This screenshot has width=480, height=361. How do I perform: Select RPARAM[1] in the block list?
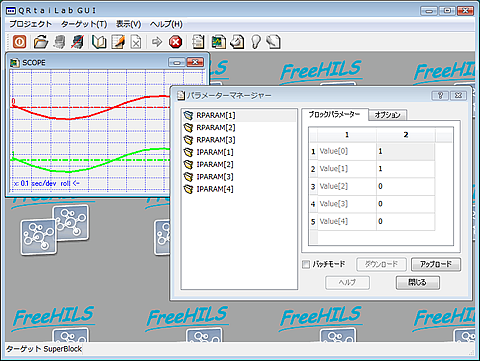(239, 115)
